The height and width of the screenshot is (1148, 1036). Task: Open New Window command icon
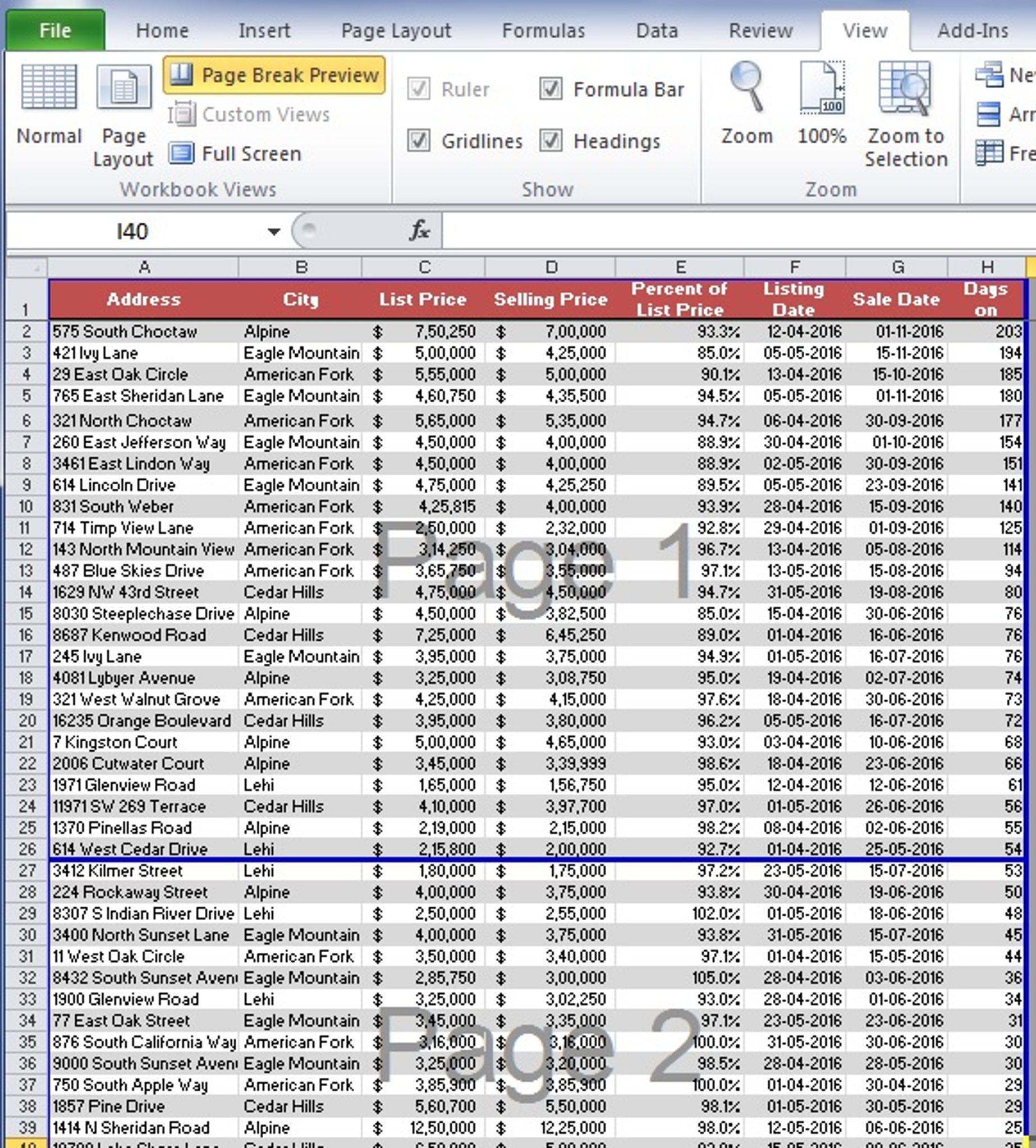click(x=989, y=75)
